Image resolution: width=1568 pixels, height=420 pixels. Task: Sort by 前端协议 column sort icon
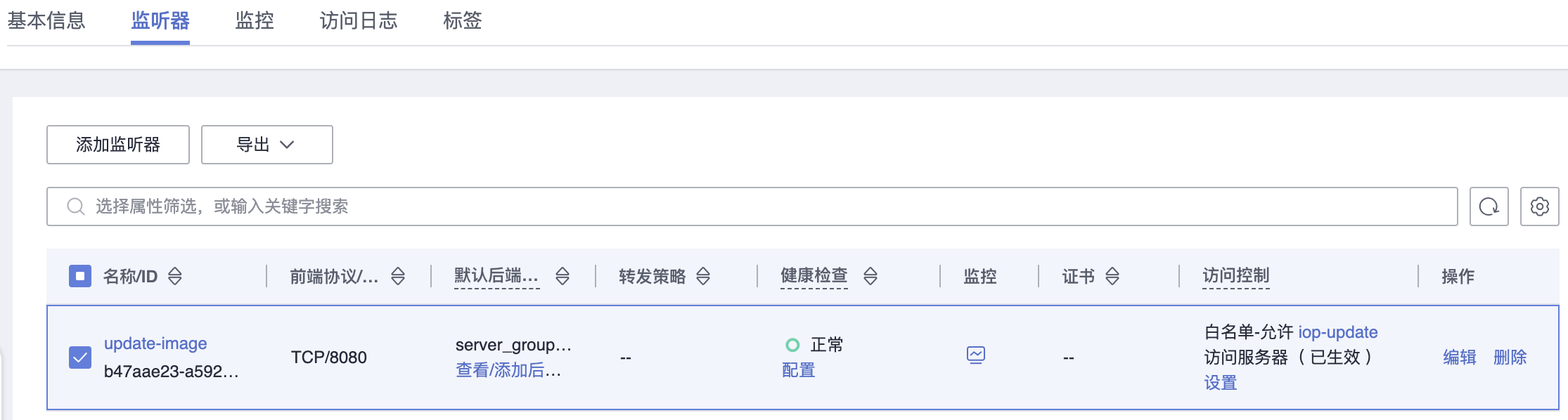398,276
